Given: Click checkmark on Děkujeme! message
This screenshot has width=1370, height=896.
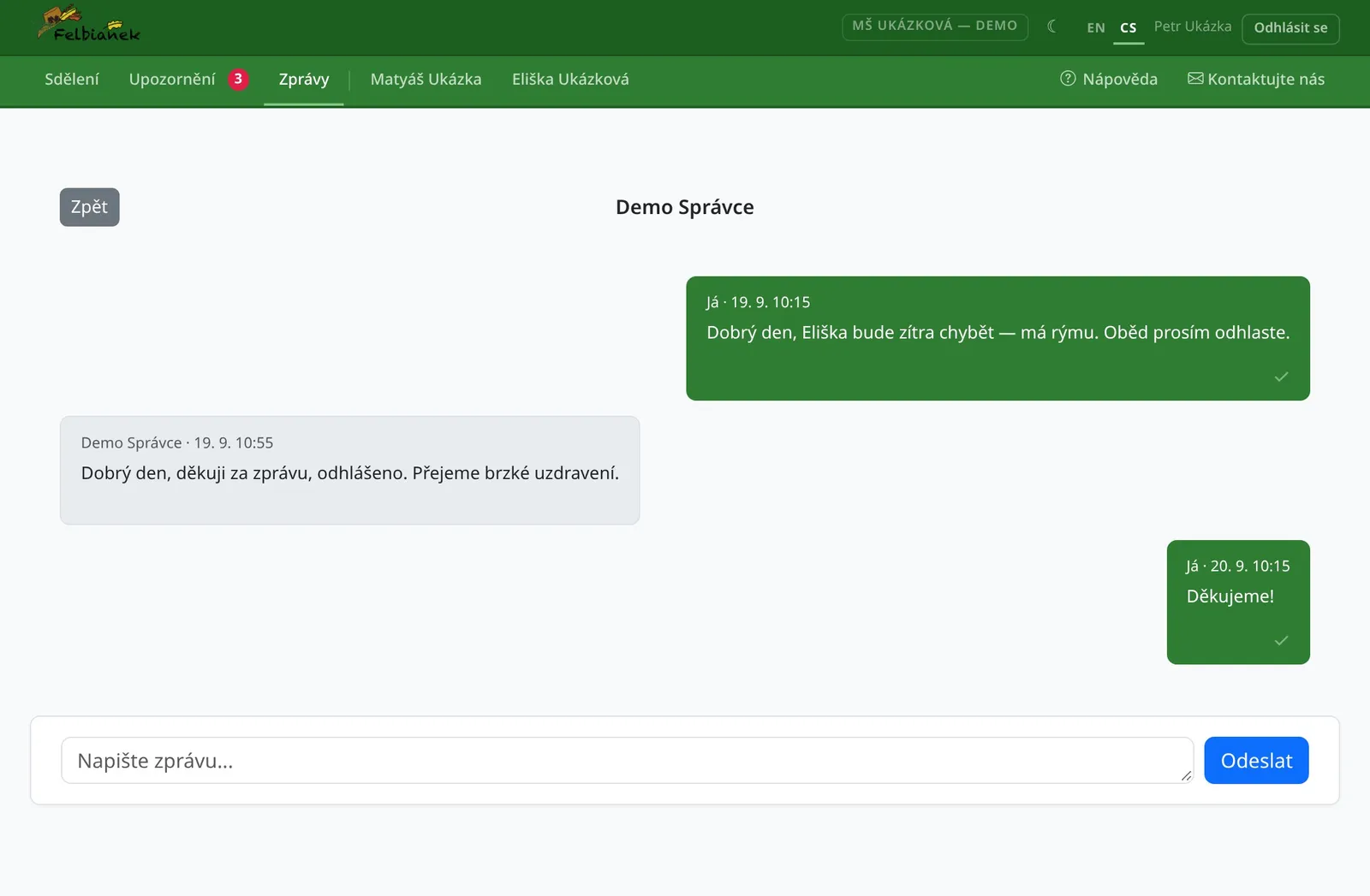Looking at the screenshot, I should [1281, 640].
